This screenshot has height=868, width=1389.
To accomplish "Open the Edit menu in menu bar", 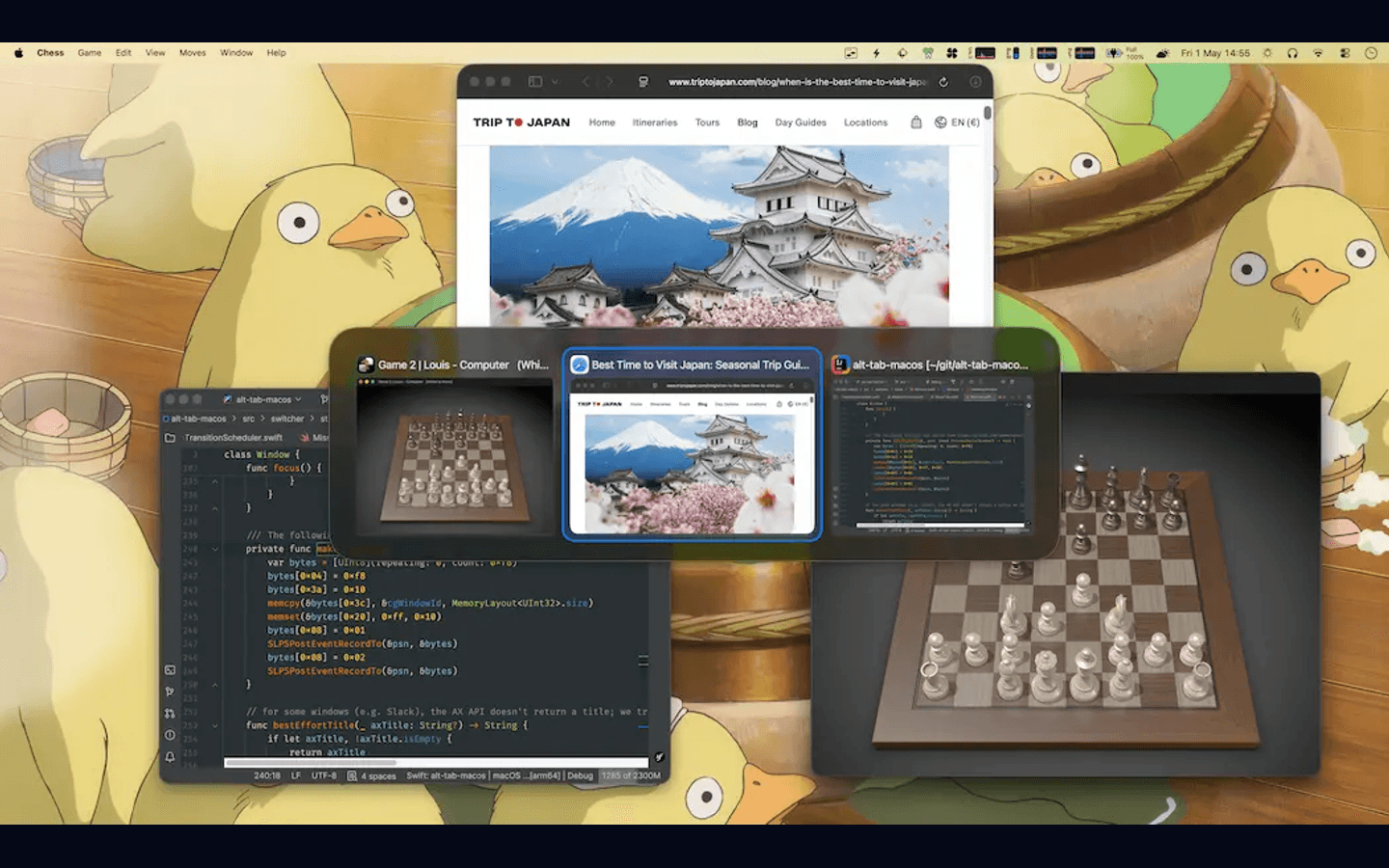I will pyautogui.click(x=123, y=53).
